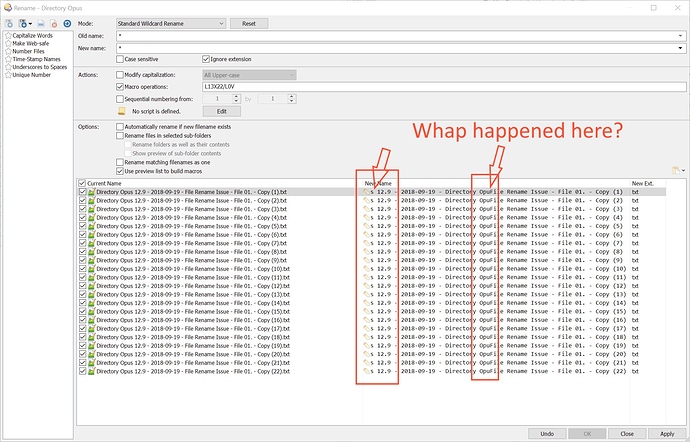The height and width of the screenshot is (442, 690).
Task: Expand the New name history dropdown arrow
Action: [680, 48]
